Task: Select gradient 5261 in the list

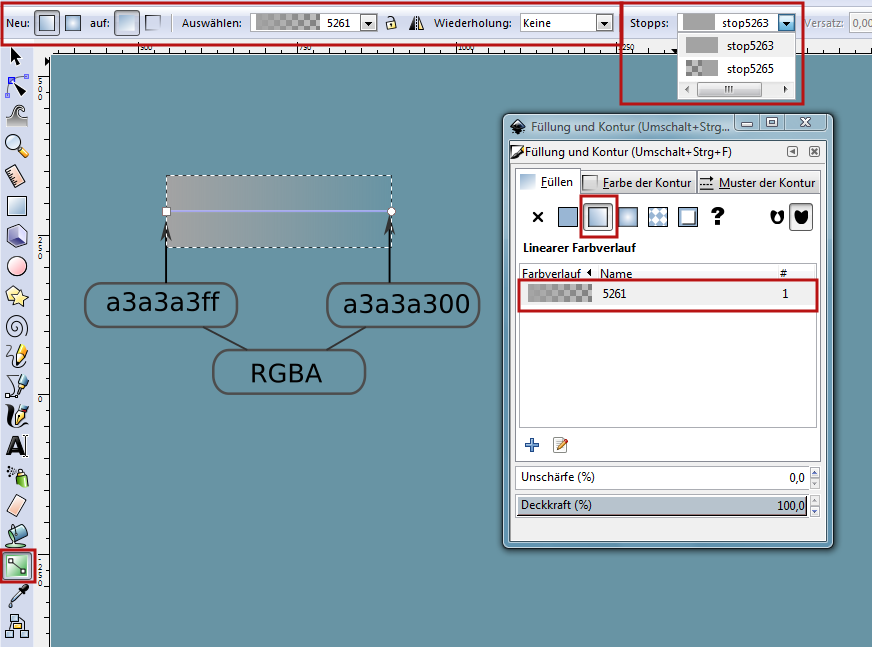Action: [x=667, y=294]
